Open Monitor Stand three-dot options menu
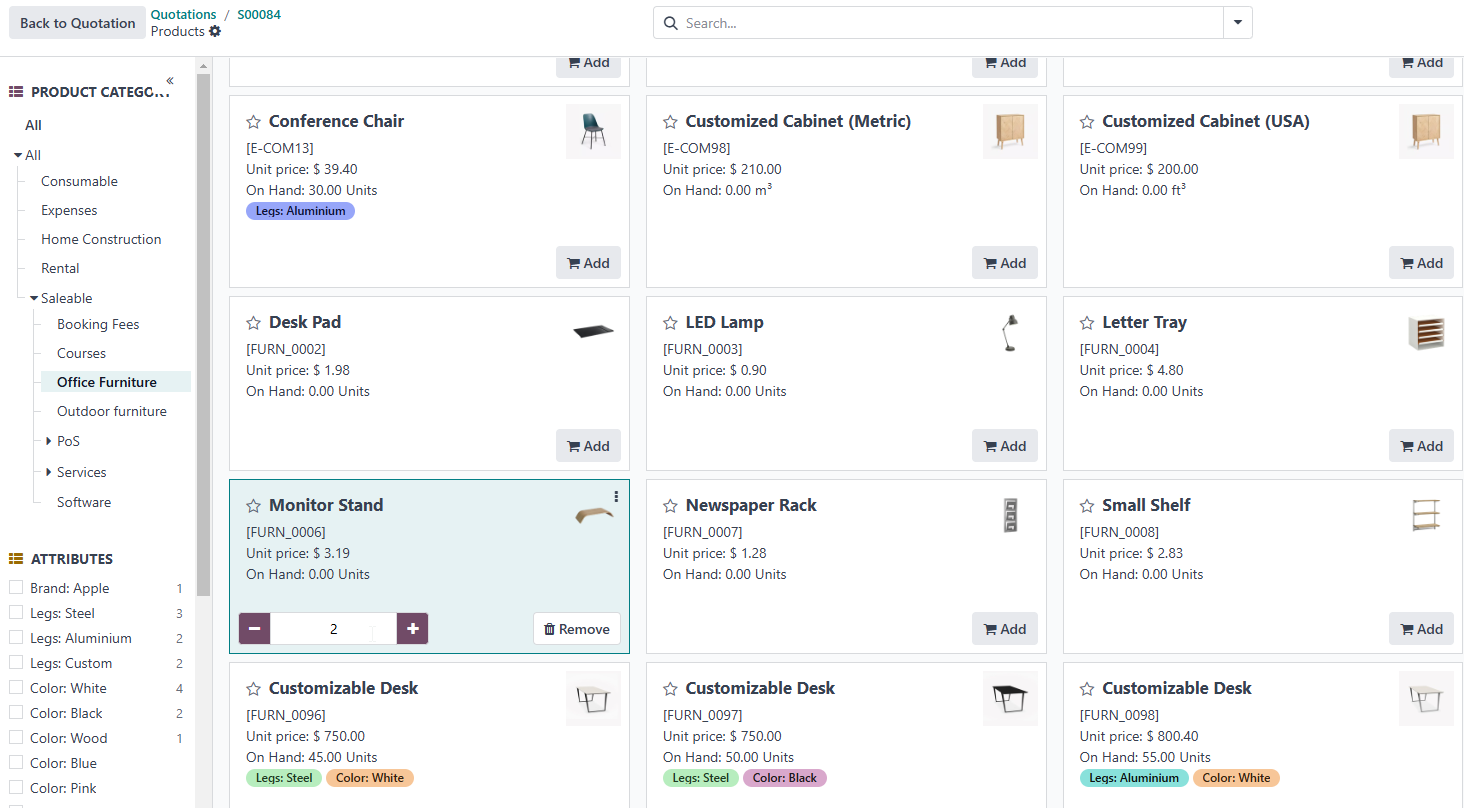 coord(616,497)
